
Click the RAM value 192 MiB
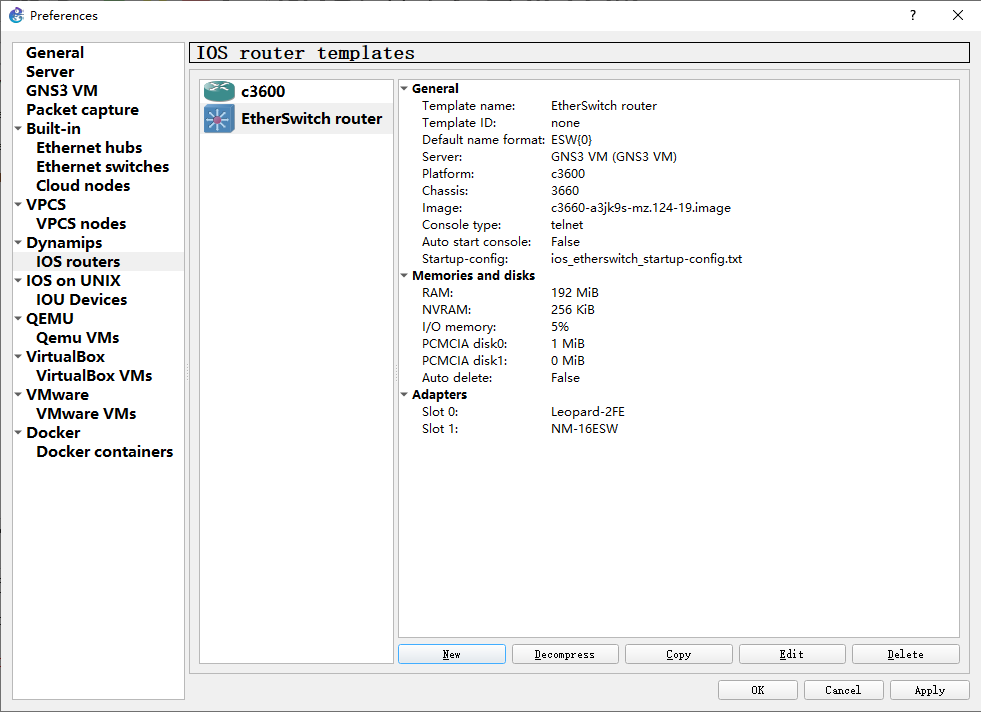point(574,293)
